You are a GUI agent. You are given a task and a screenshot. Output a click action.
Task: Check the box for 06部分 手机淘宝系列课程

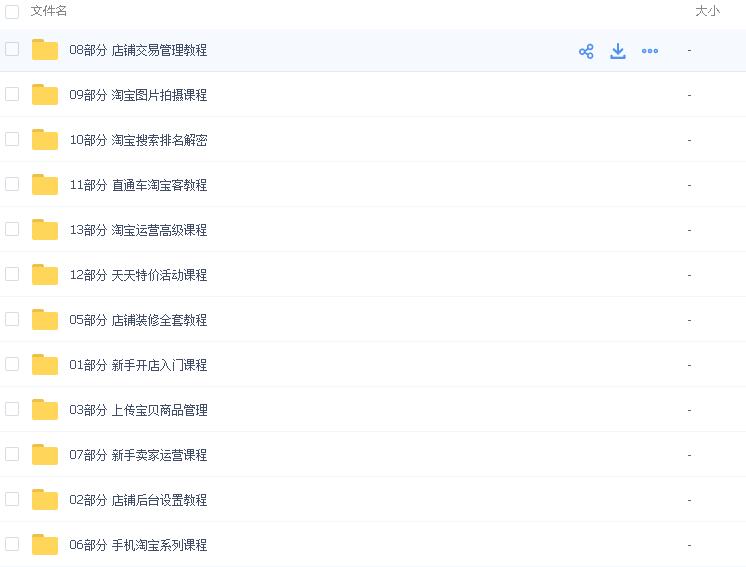pos(12,544)
